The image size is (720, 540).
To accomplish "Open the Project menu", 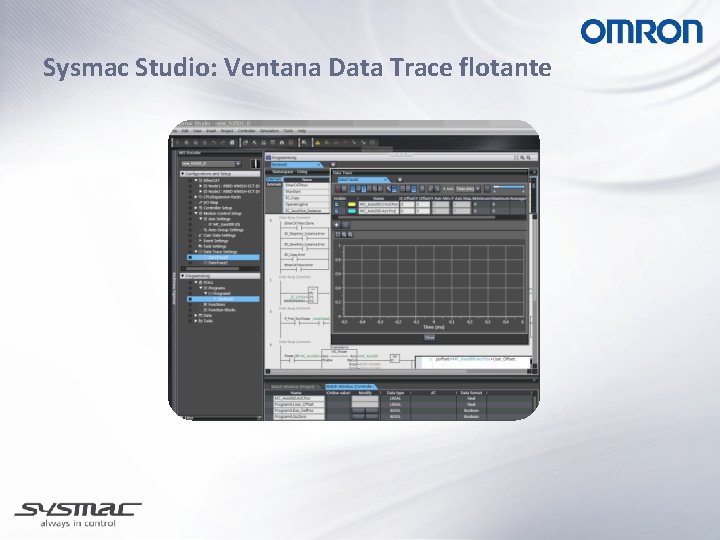I will [x=227, y=131].
